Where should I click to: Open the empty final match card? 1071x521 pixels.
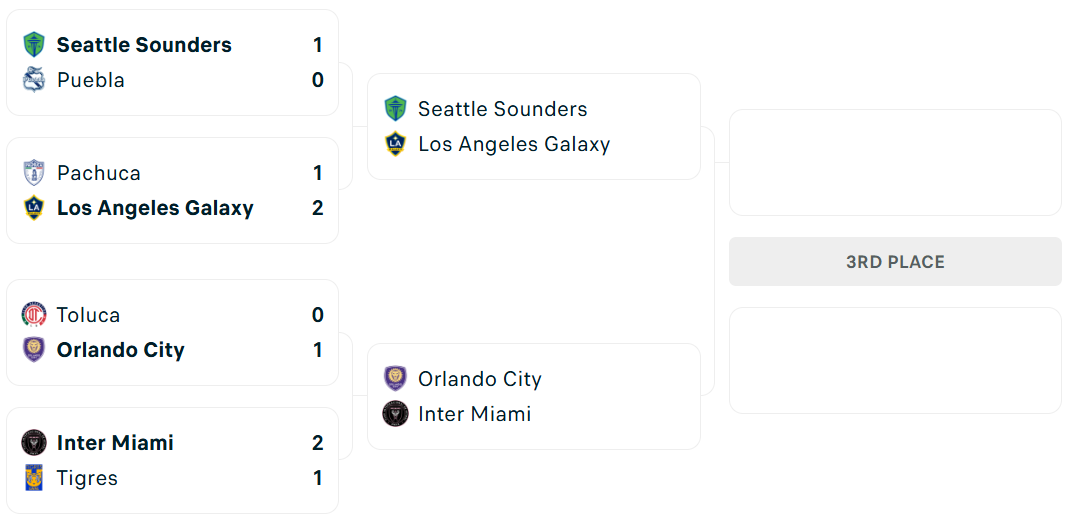click(895, 162)
